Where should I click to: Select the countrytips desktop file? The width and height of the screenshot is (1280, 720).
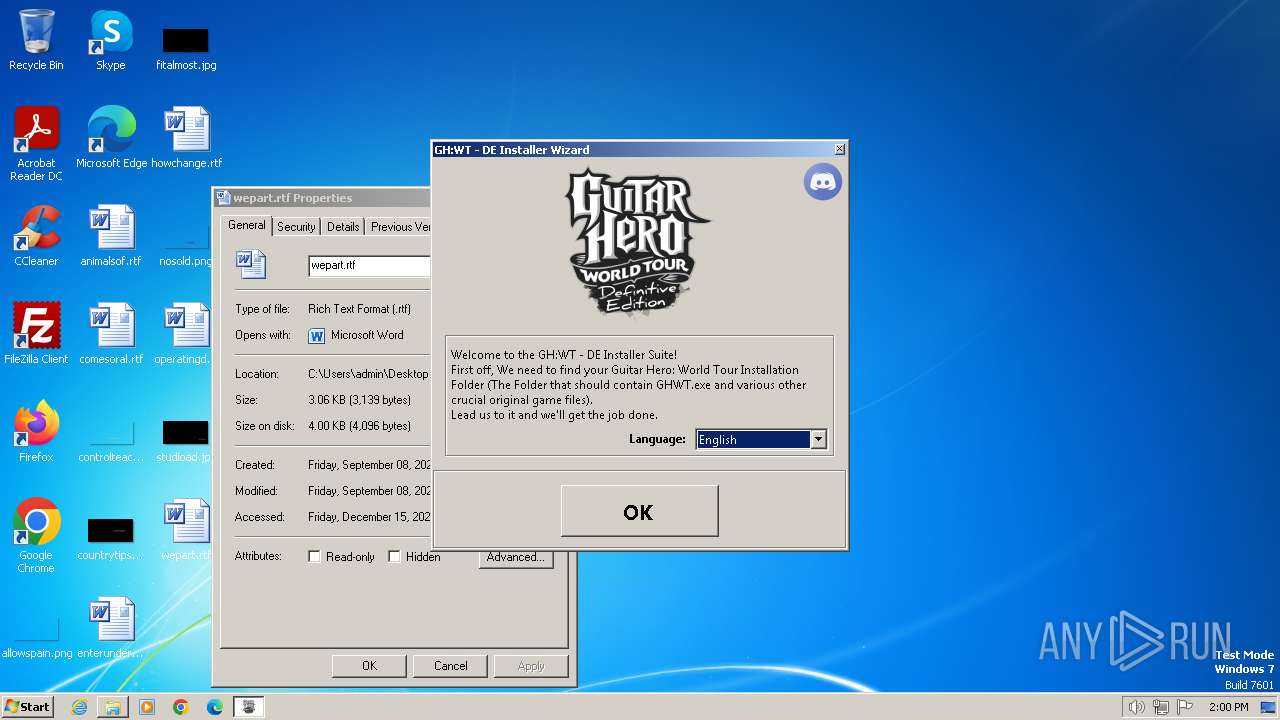tap(111, 538)
